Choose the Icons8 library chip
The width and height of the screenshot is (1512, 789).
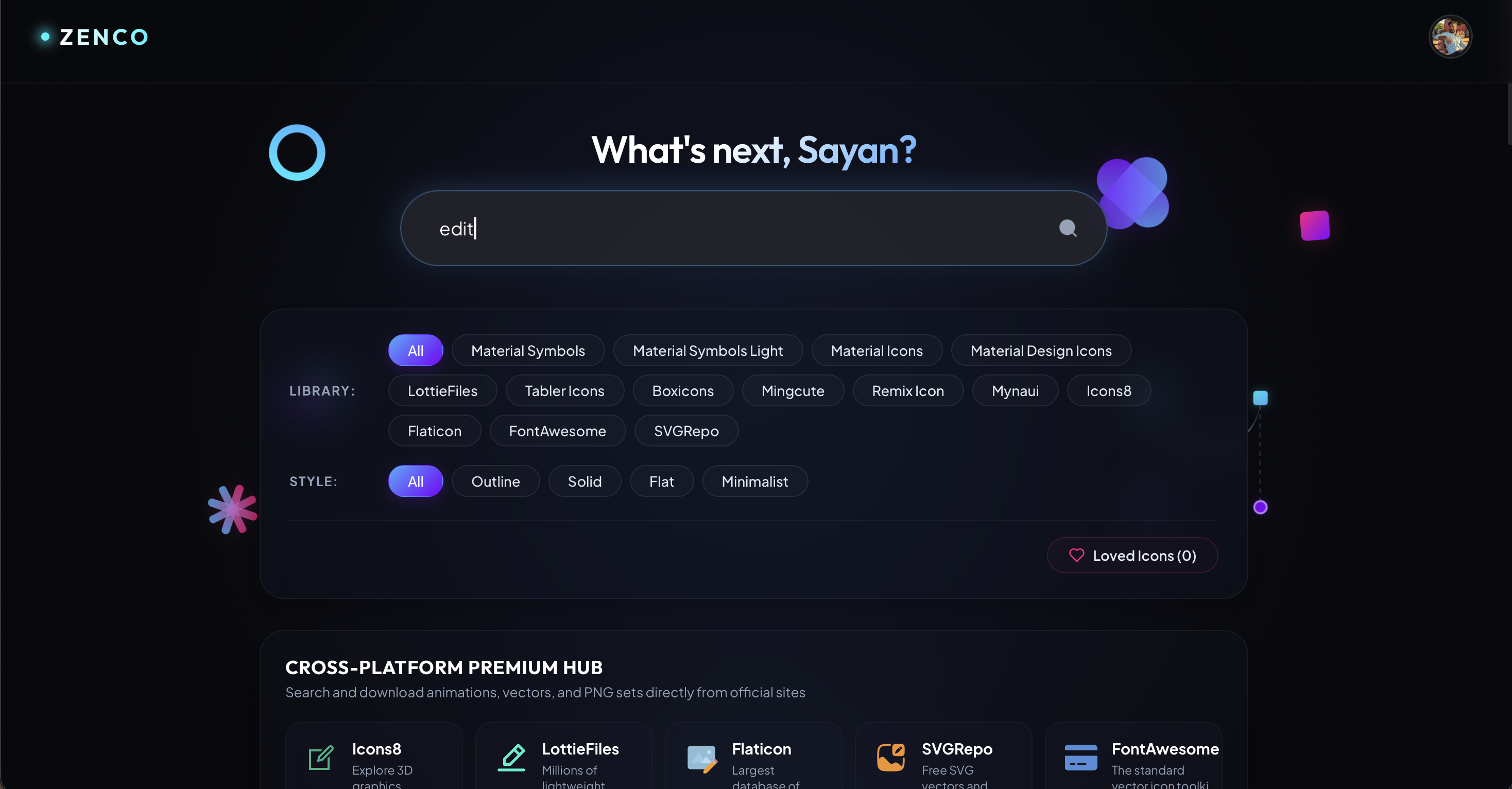click(1108, 390)
